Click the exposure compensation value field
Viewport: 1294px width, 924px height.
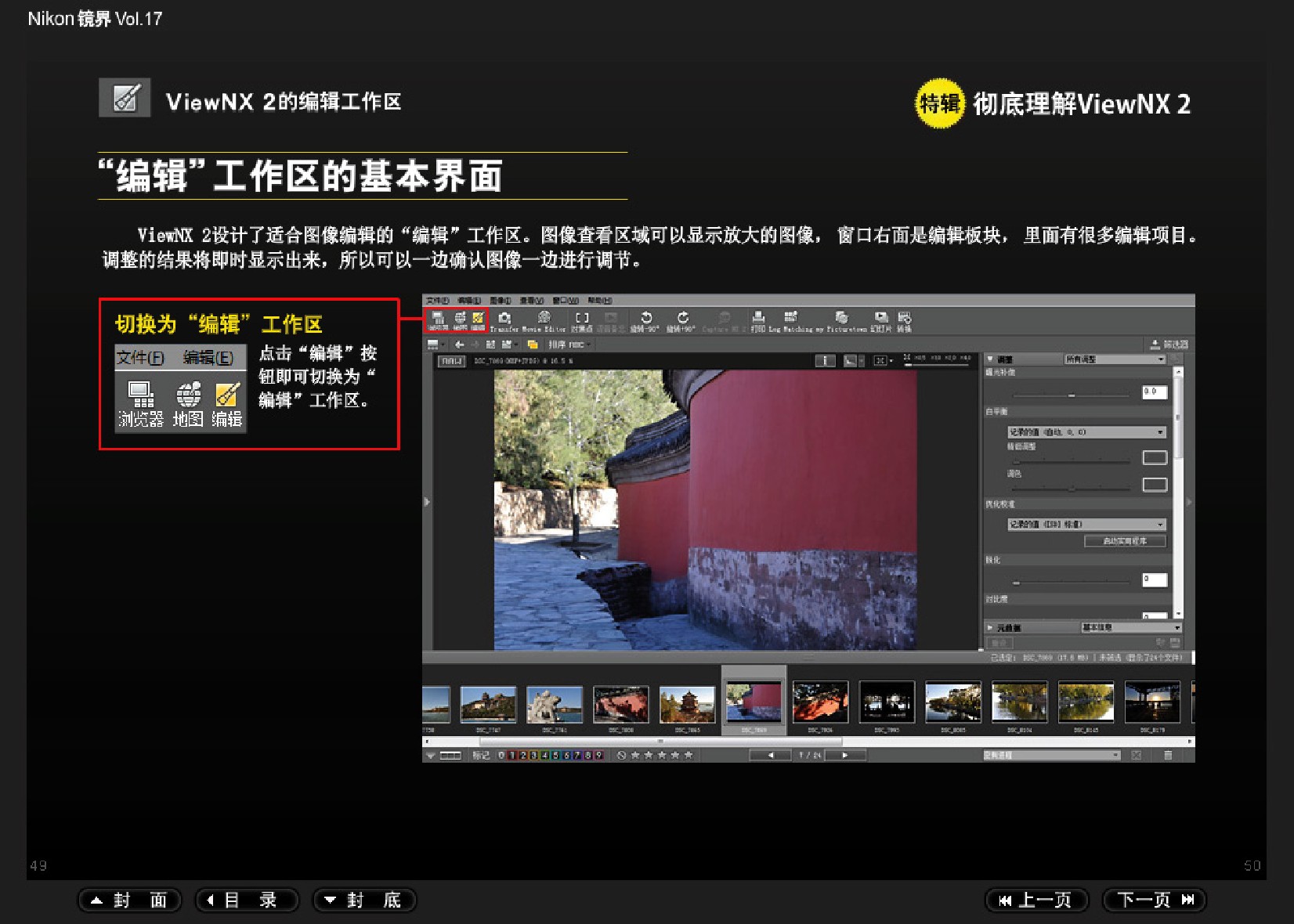1154,392
